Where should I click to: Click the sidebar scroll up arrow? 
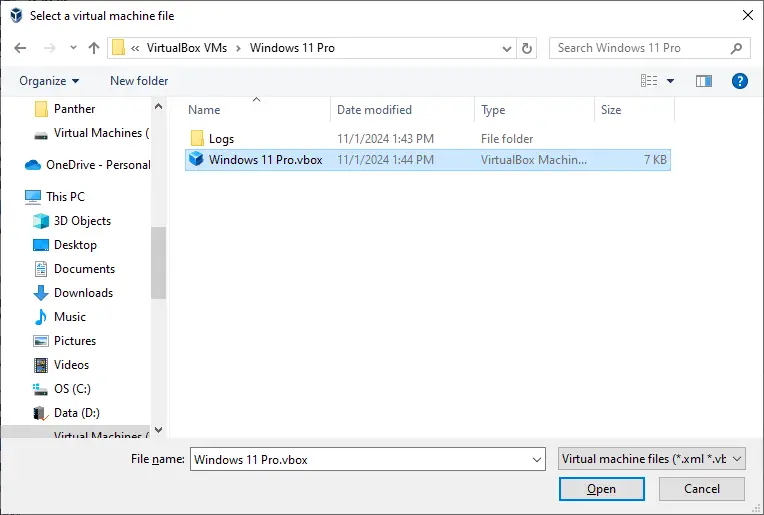pyautogui.click(x=158, y=106)
